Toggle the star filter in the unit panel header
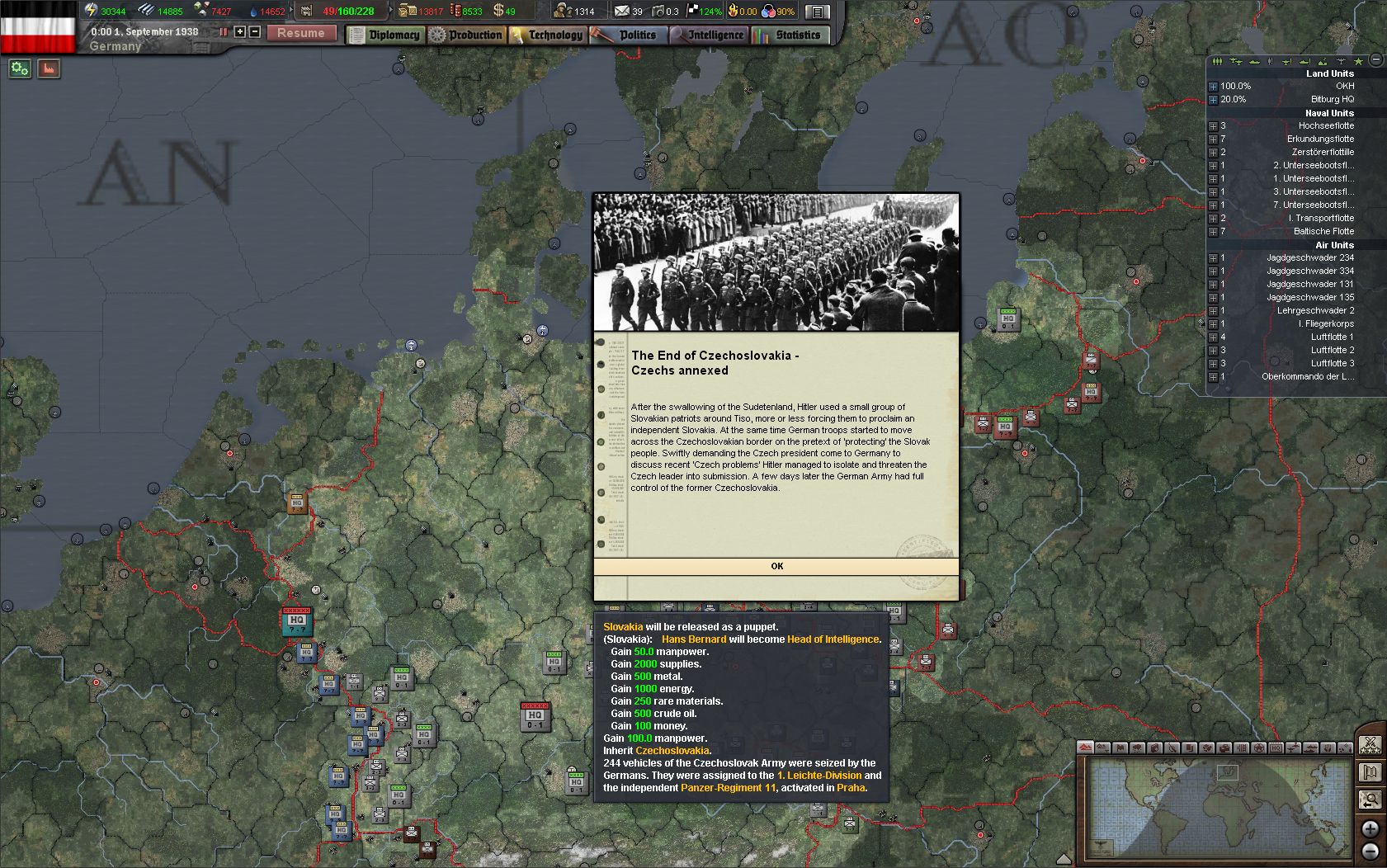 (x=1359, y=61)
